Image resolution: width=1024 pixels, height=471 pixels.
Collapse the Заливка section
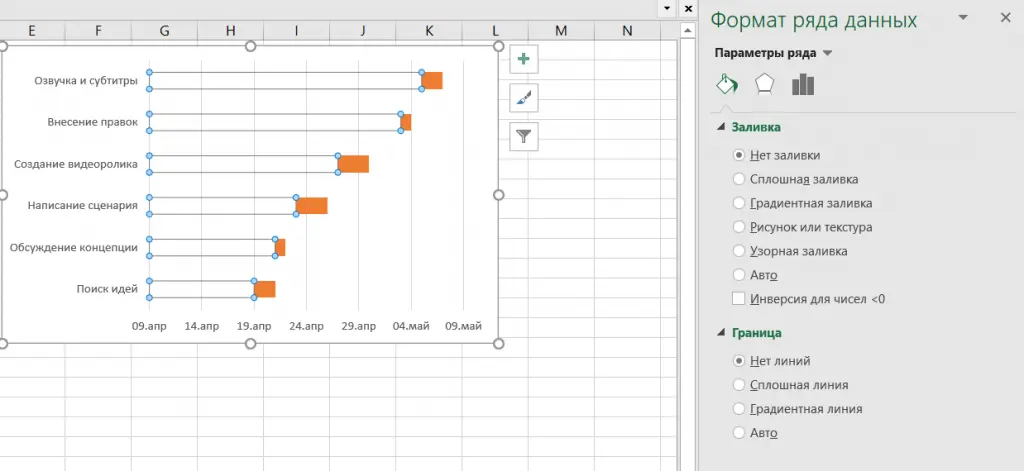(x=722, y=128)
